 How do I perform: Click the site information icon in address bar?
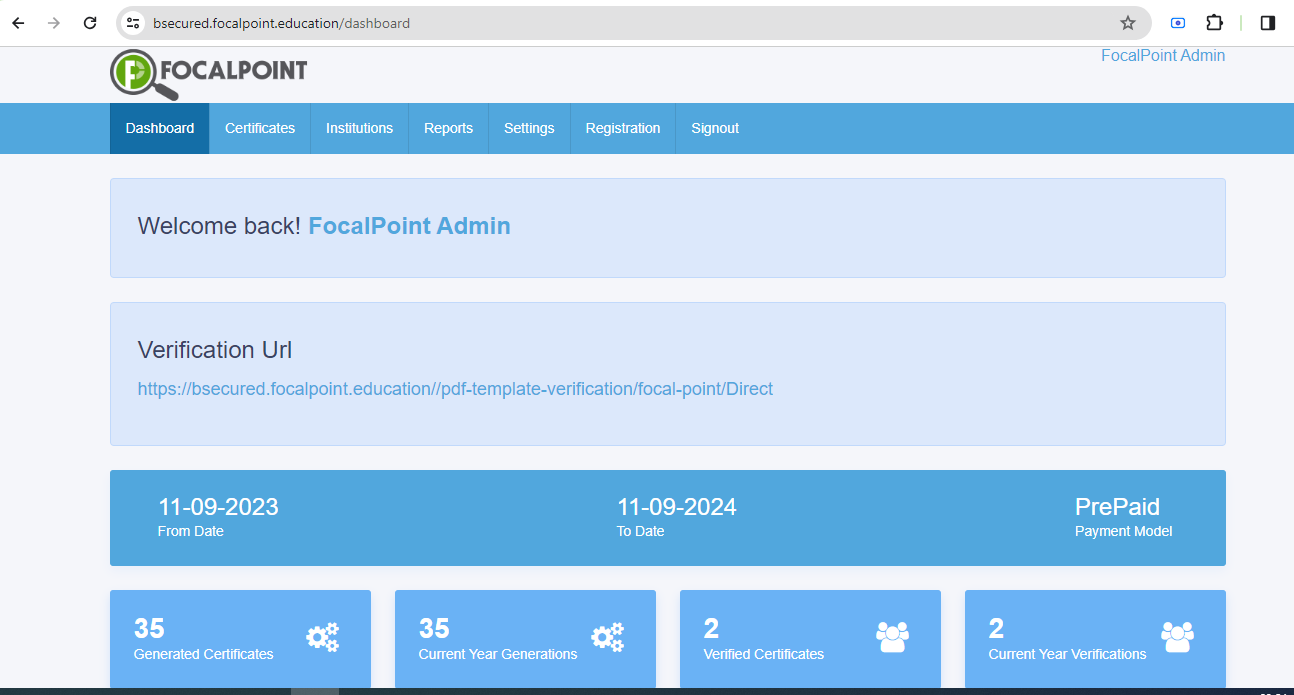coord(132,22)
